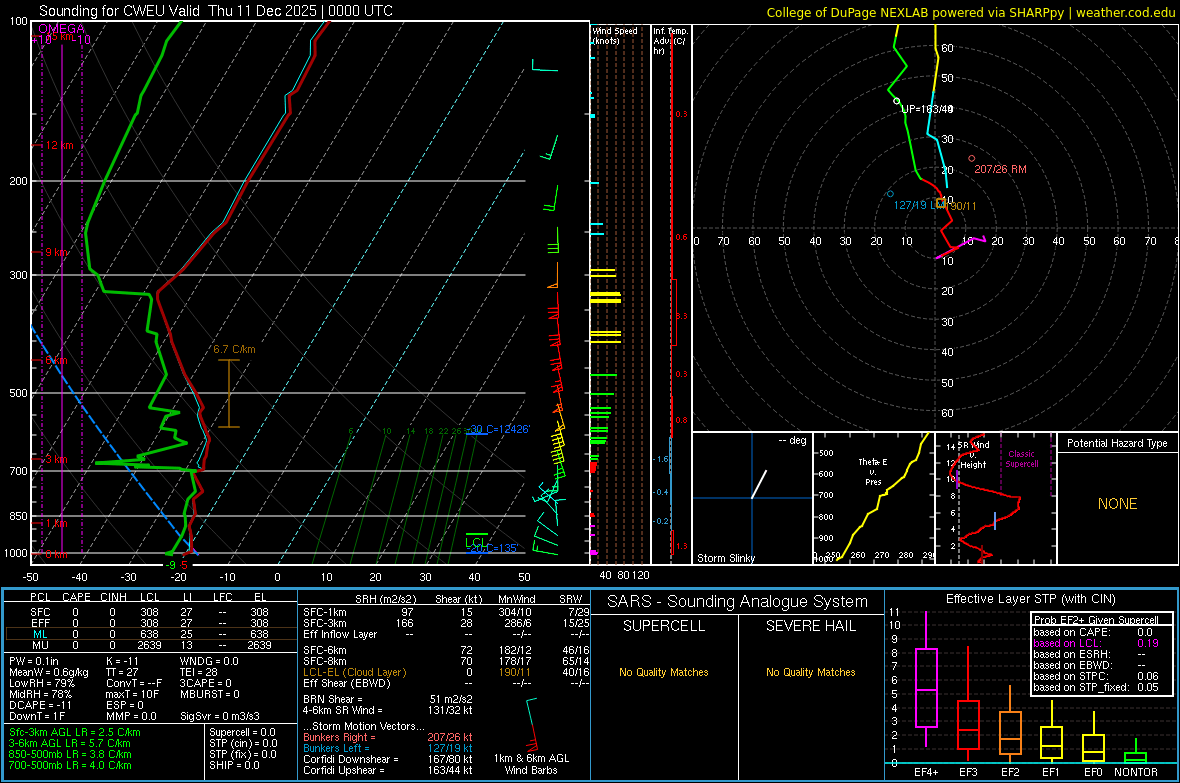Click 'Sfc-3km AGL LR = 2.5 C/km'
Image resolution: width=1180 pixels, height=783 pixels.
pyautogui.click(x=75, y=732)
